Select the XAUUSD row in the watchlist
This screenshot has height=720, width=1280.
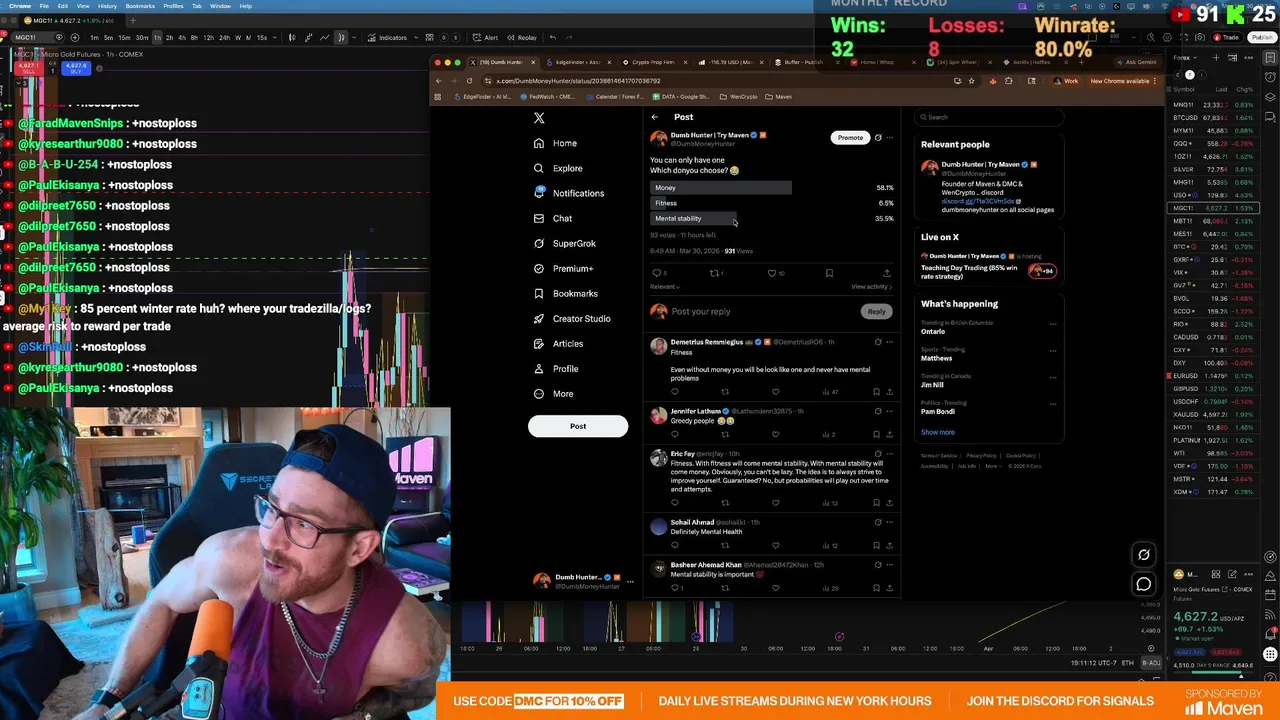(x=1213, y=414)
